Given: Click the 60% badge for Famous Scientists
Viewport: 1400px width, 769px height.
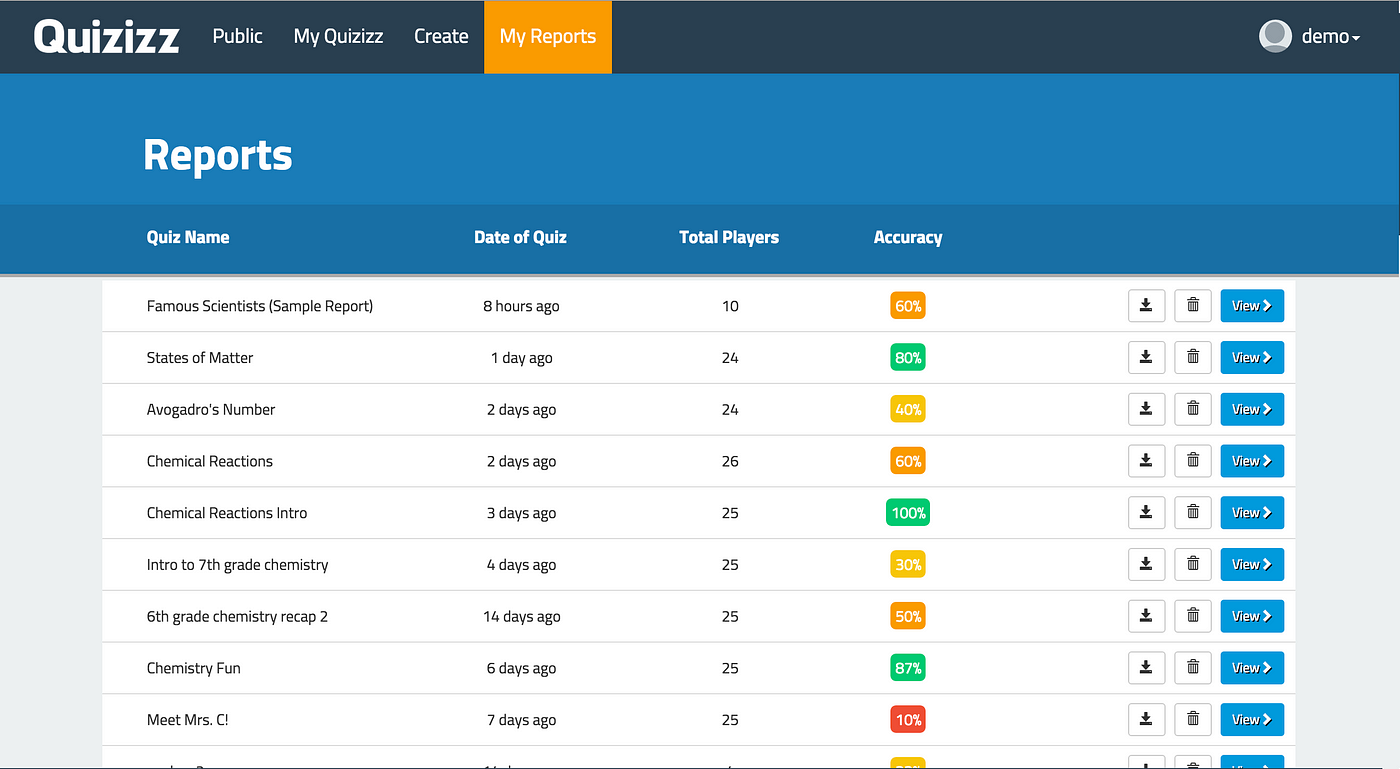Looking at the screenshot, I should [x=908, y=306].
